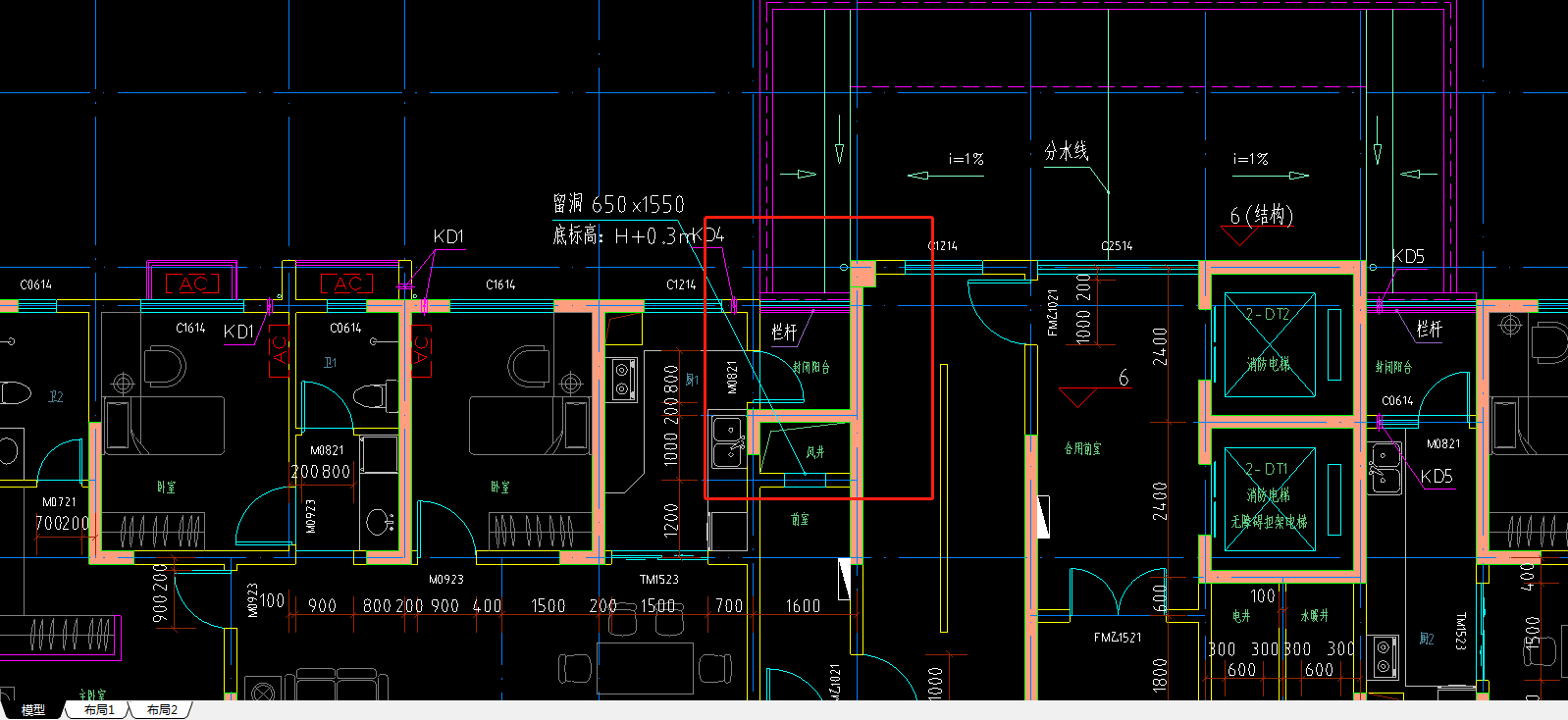Select the 2-DT2 elevator label
1568x720 pixels.
pyautogui.click(x=1267, y=315)
